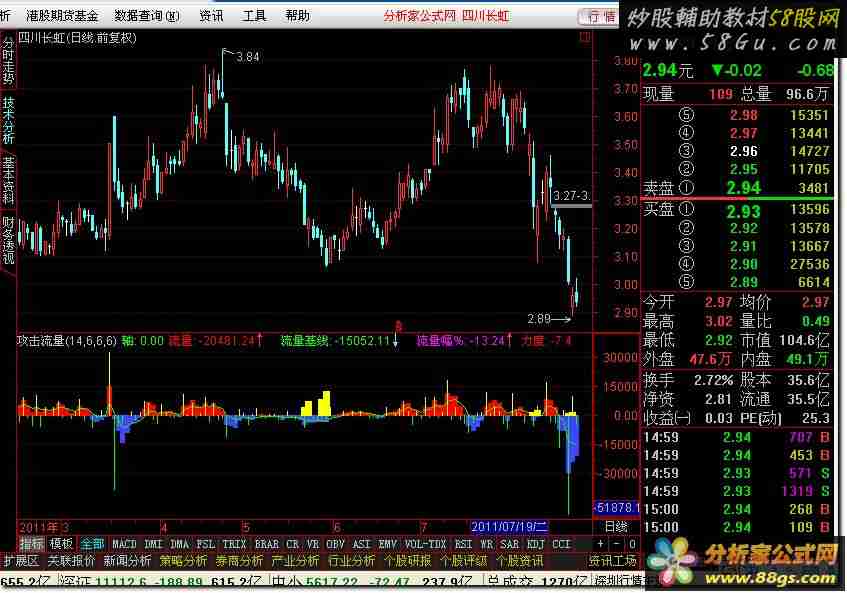This screenshot has height=593, width=847.
Task: Open the 资讯 menu
Action: [x=211, y=16]
